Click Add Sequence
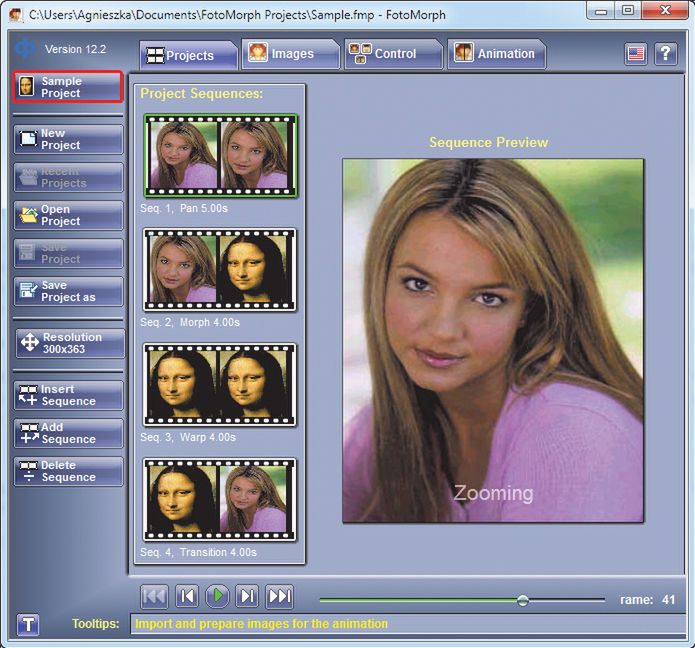695x648 pixels. point(69,433)
